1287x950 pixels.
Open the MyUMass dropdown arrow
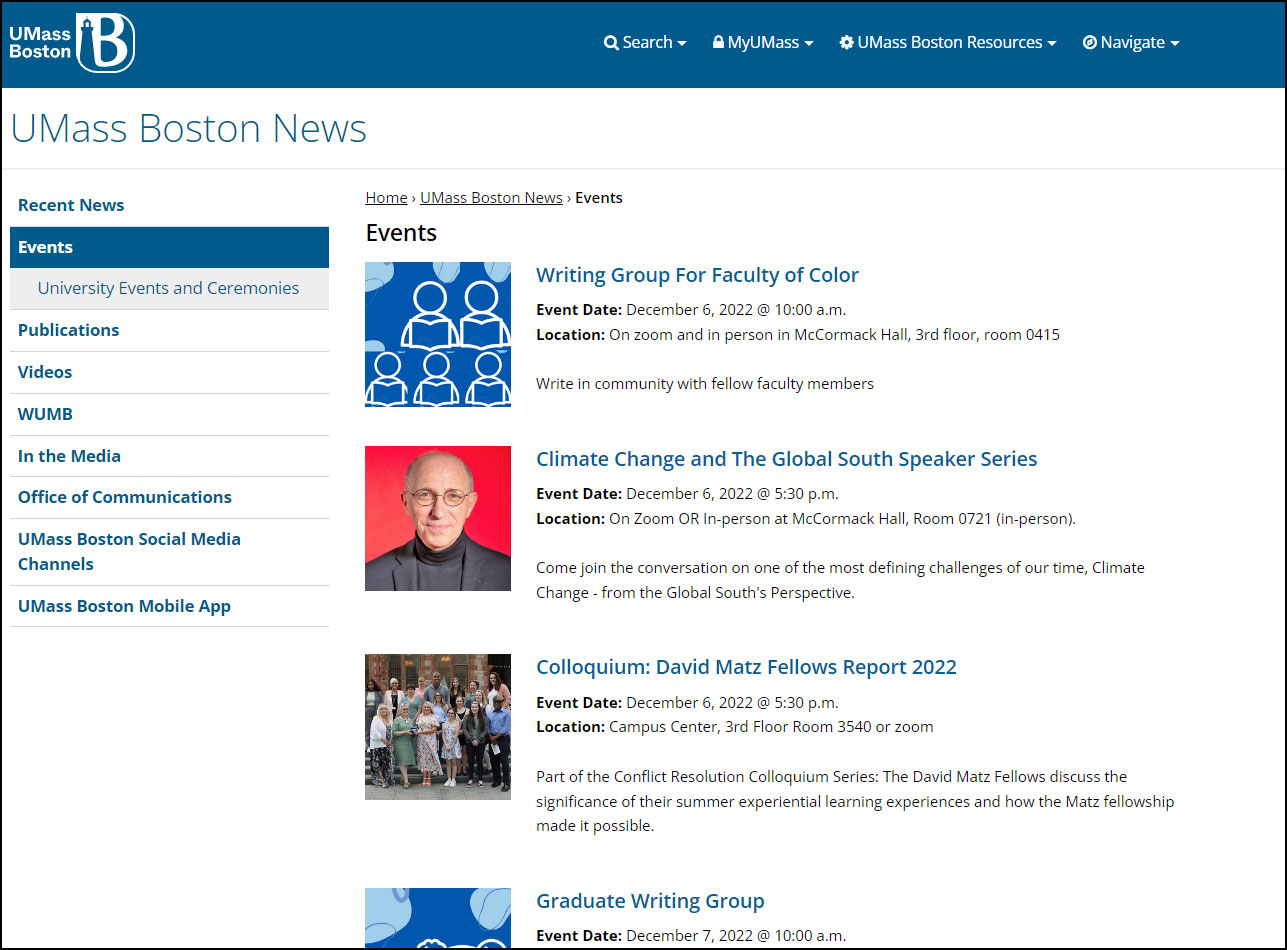(809, 44)
